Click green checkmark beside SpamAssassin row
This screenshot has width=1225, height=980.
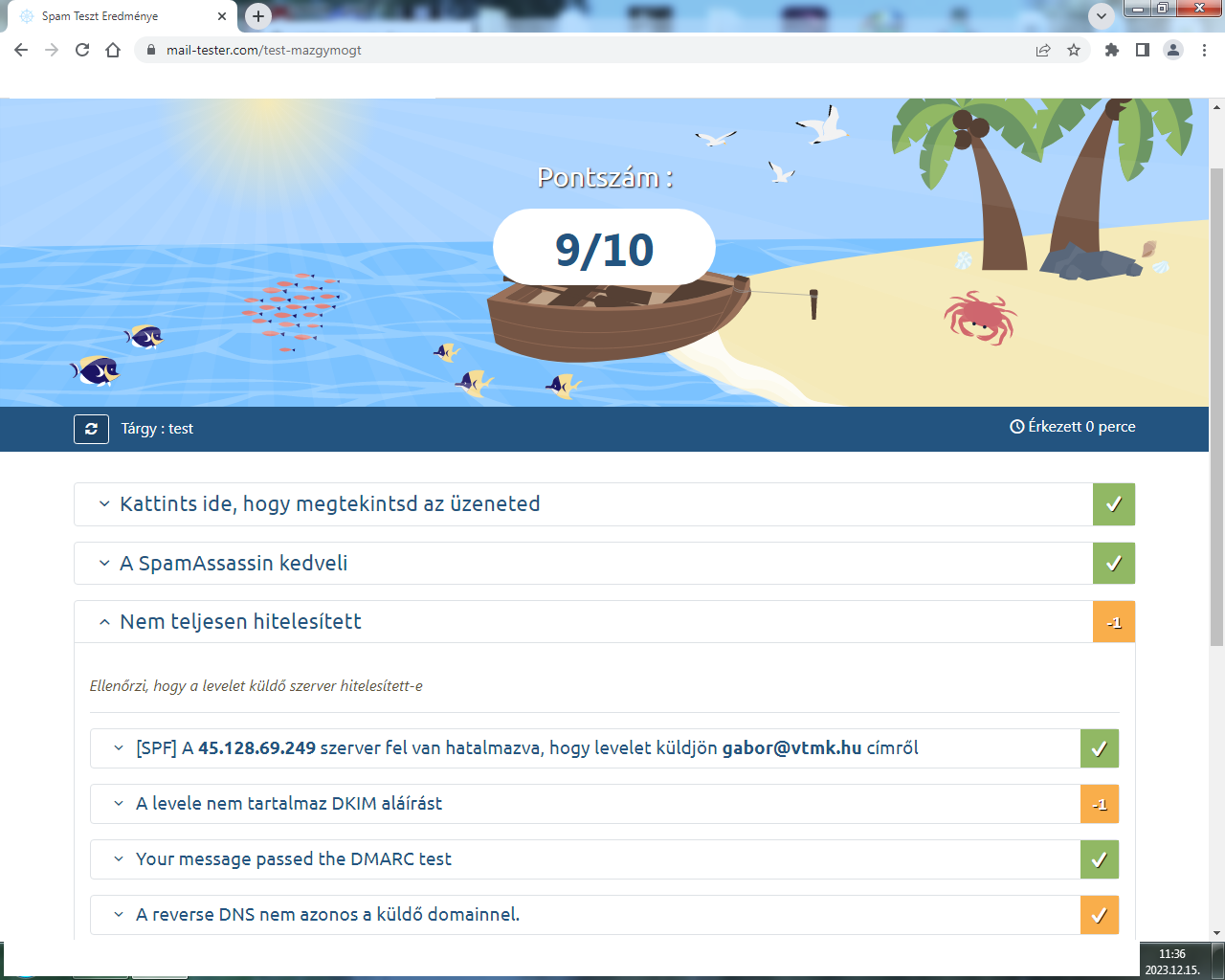click(1114, 564)
